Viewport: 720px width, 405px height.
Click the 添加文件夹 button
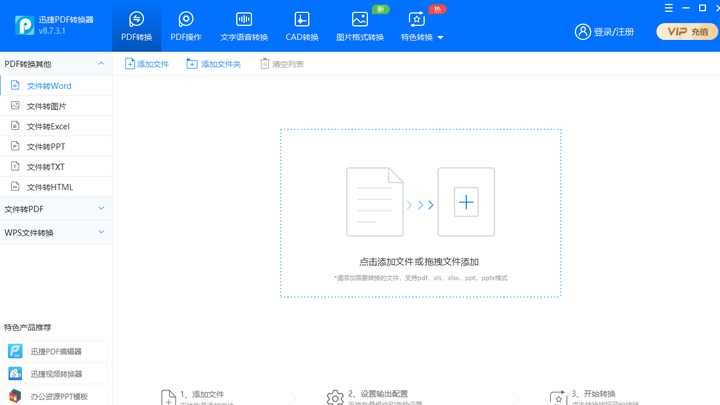tap(214, 64)
